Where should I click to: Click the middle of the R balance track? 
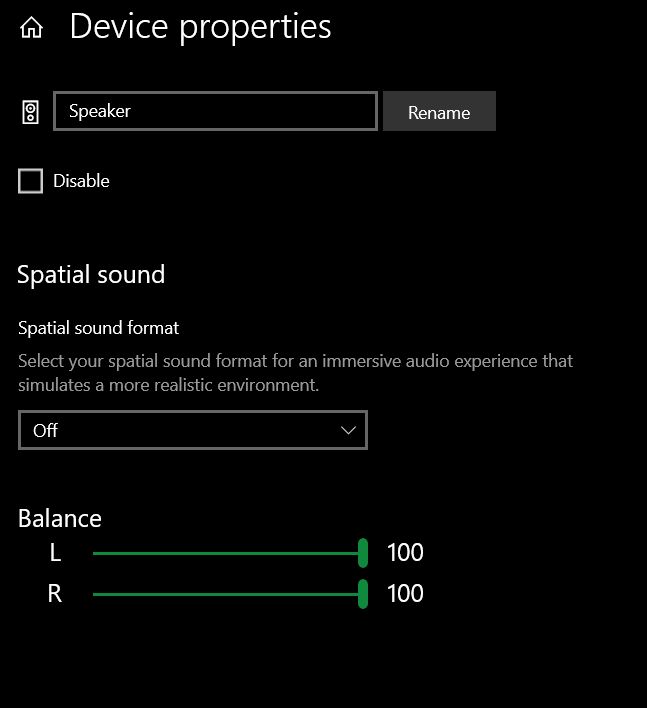coord(226,594)
